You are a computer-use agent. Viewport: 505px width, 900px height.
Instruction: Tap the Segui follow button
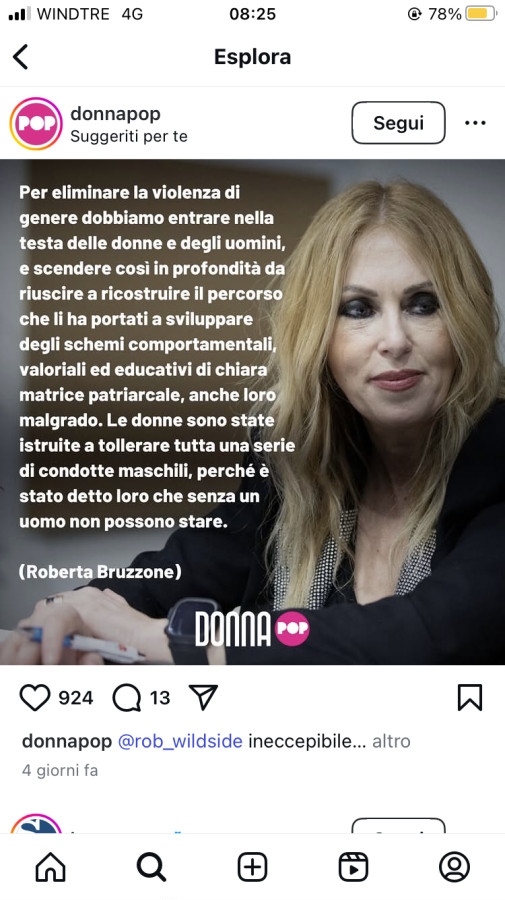pyautogui.click(x=398, y=123)
